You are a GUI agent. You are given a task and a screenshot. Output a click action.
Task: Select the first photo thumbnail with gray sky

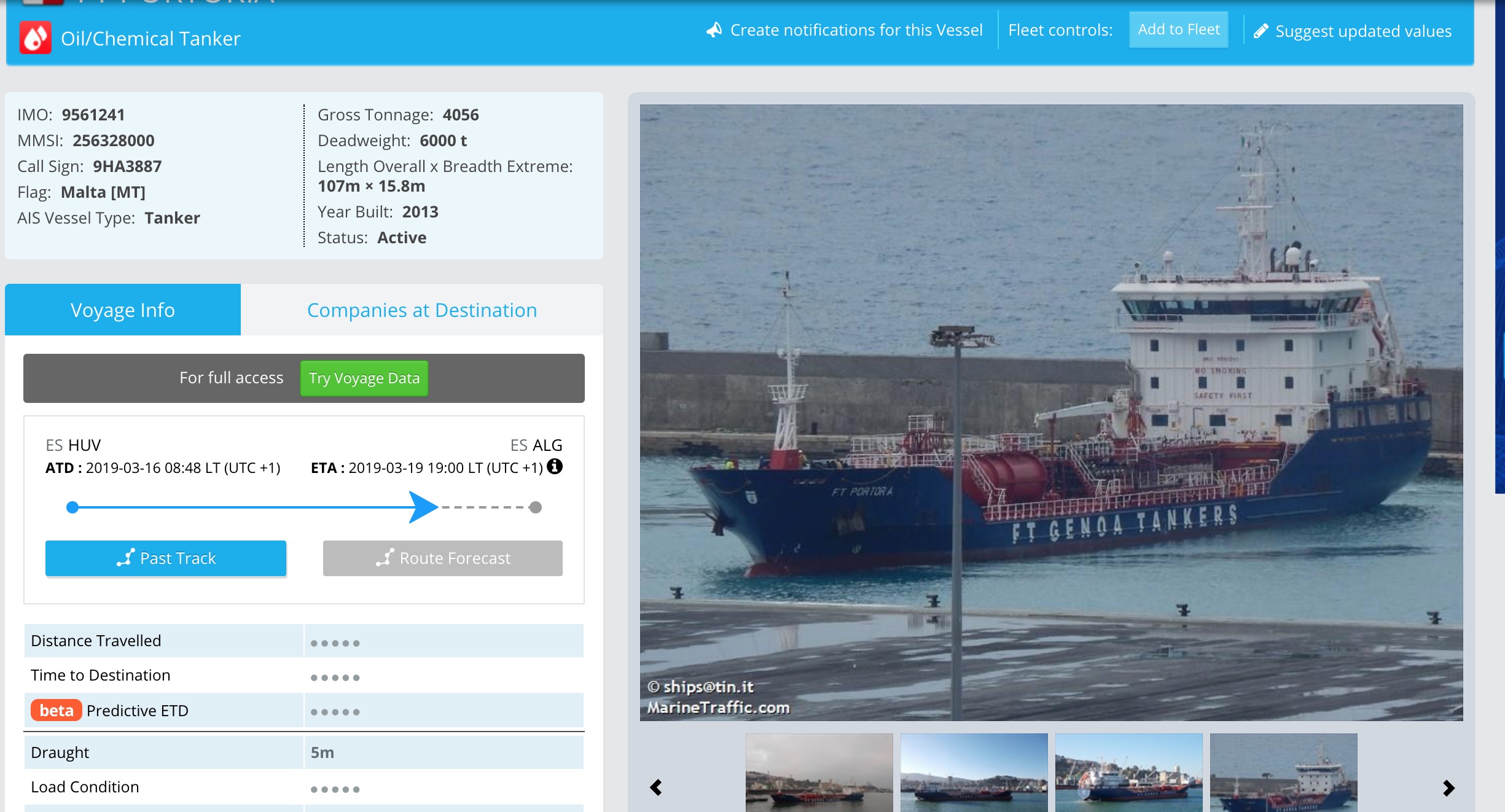(x=819, y=773)
